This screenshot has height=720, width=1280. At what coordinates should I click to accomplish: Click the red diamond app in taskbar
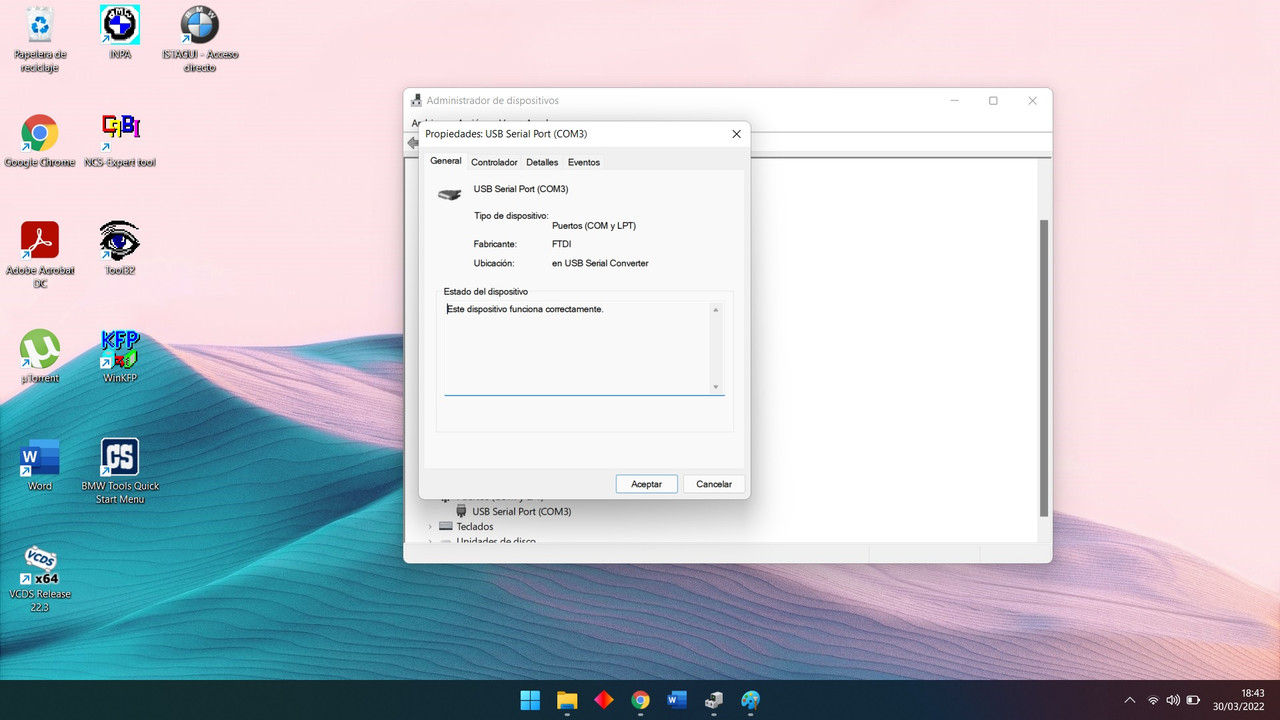tap(604, 700)
